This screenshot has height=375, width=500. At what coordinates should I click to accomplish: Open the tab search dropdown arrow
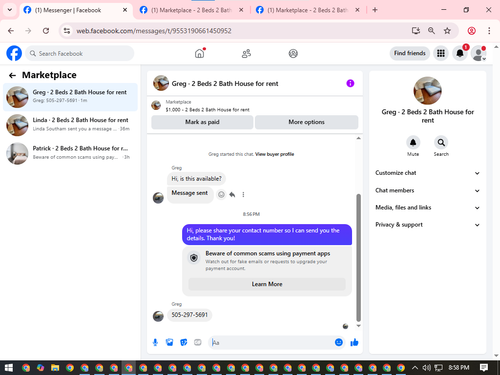10,10
